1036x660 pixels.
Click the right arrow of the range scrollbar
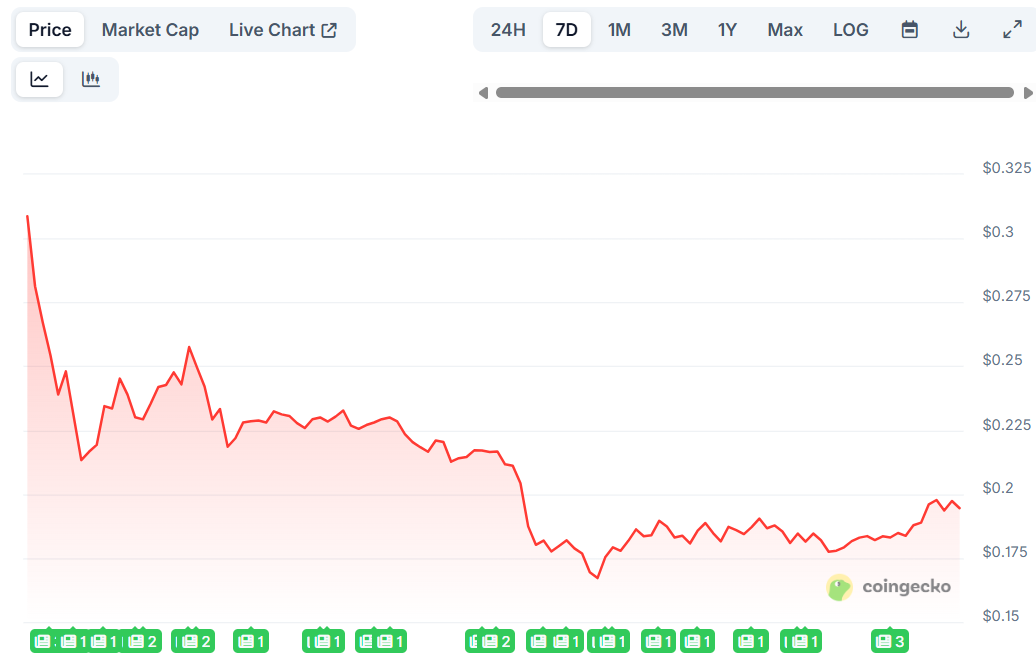click(x=1028, y=93)
